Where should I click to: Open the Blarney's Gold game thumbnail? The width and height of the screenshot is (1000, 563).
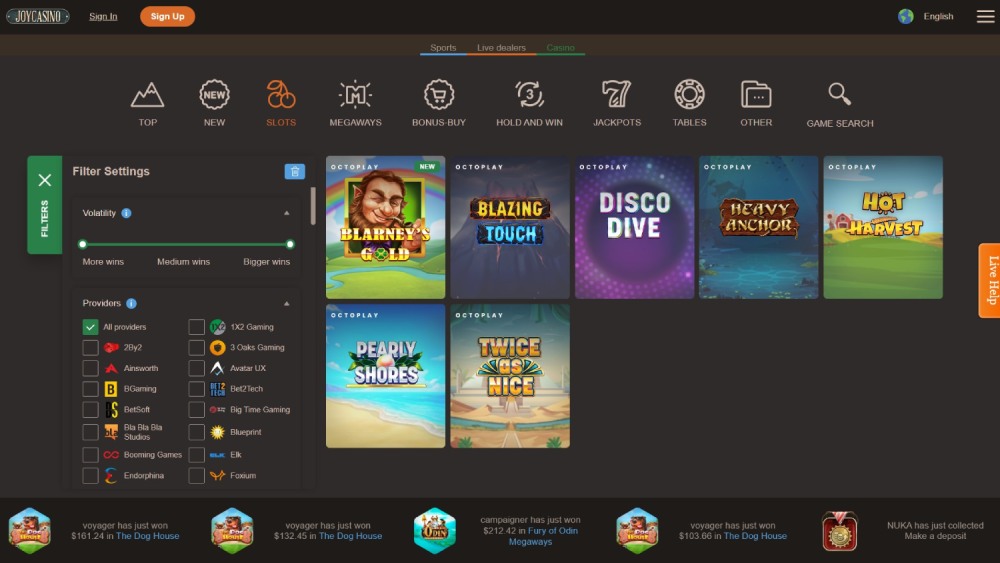(x=385, y=228)
